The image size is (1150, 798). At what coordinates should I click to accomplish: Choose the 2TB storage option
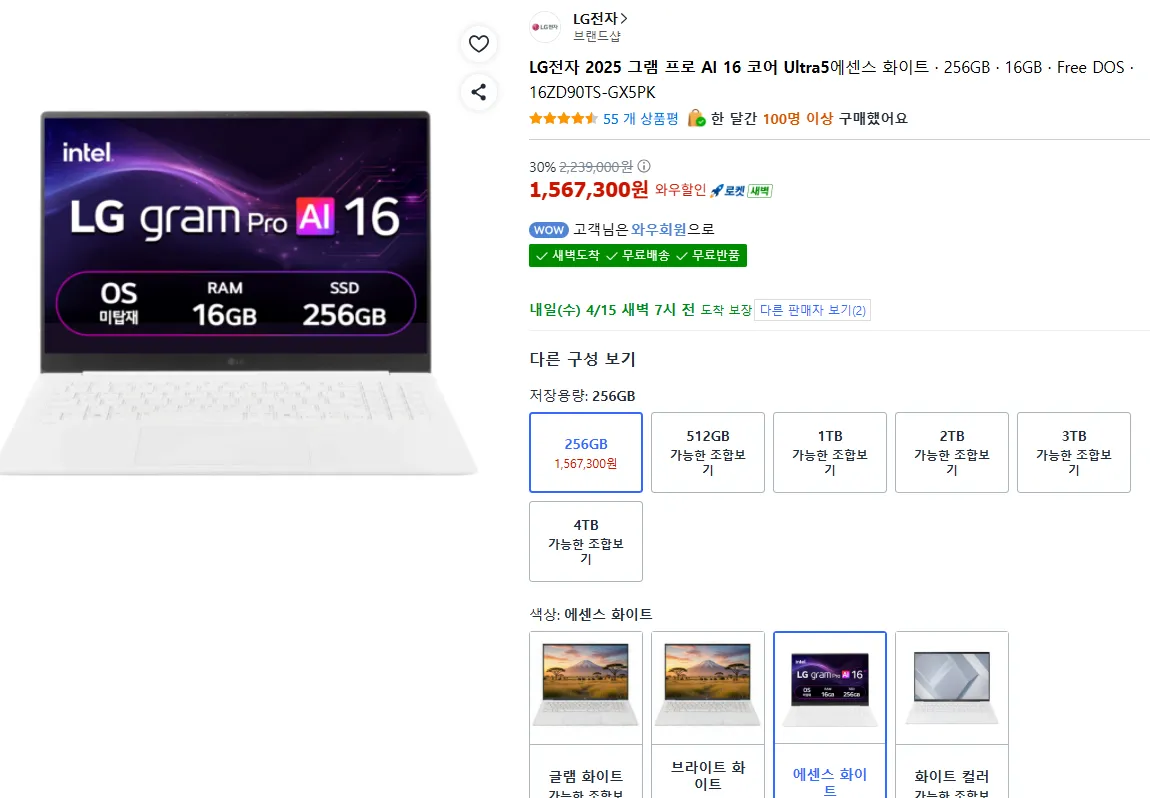[952, 452]
